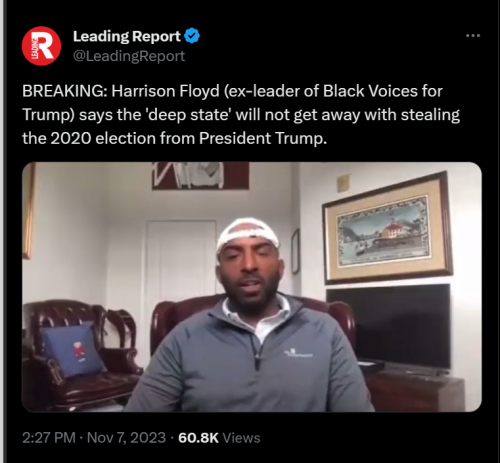
Task: Click the black TV screen in the video
Action: [389, 330]
